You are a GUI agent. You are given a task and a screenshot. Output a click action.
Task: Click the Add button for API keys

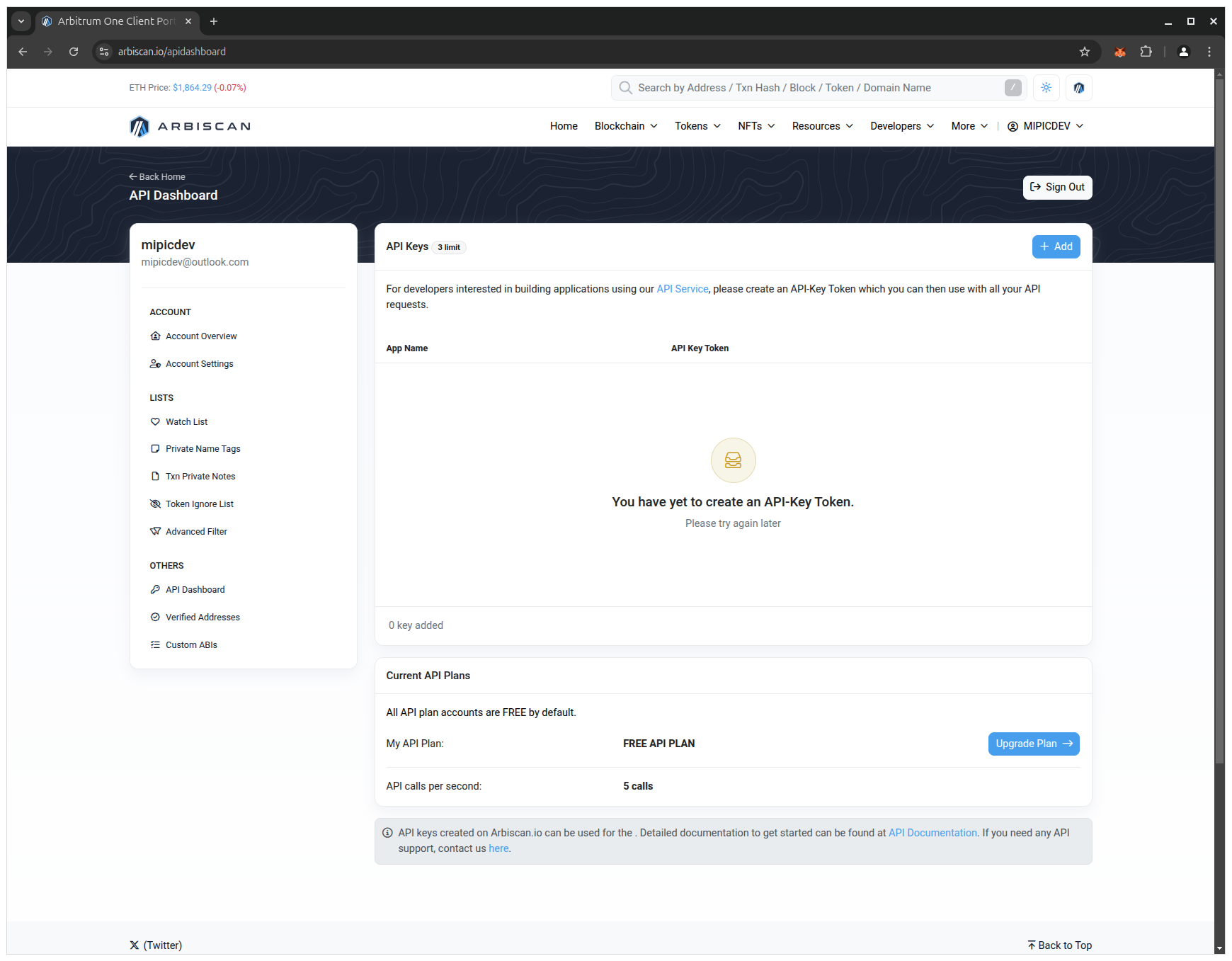pyautogui.click(x=1056, y=246)
